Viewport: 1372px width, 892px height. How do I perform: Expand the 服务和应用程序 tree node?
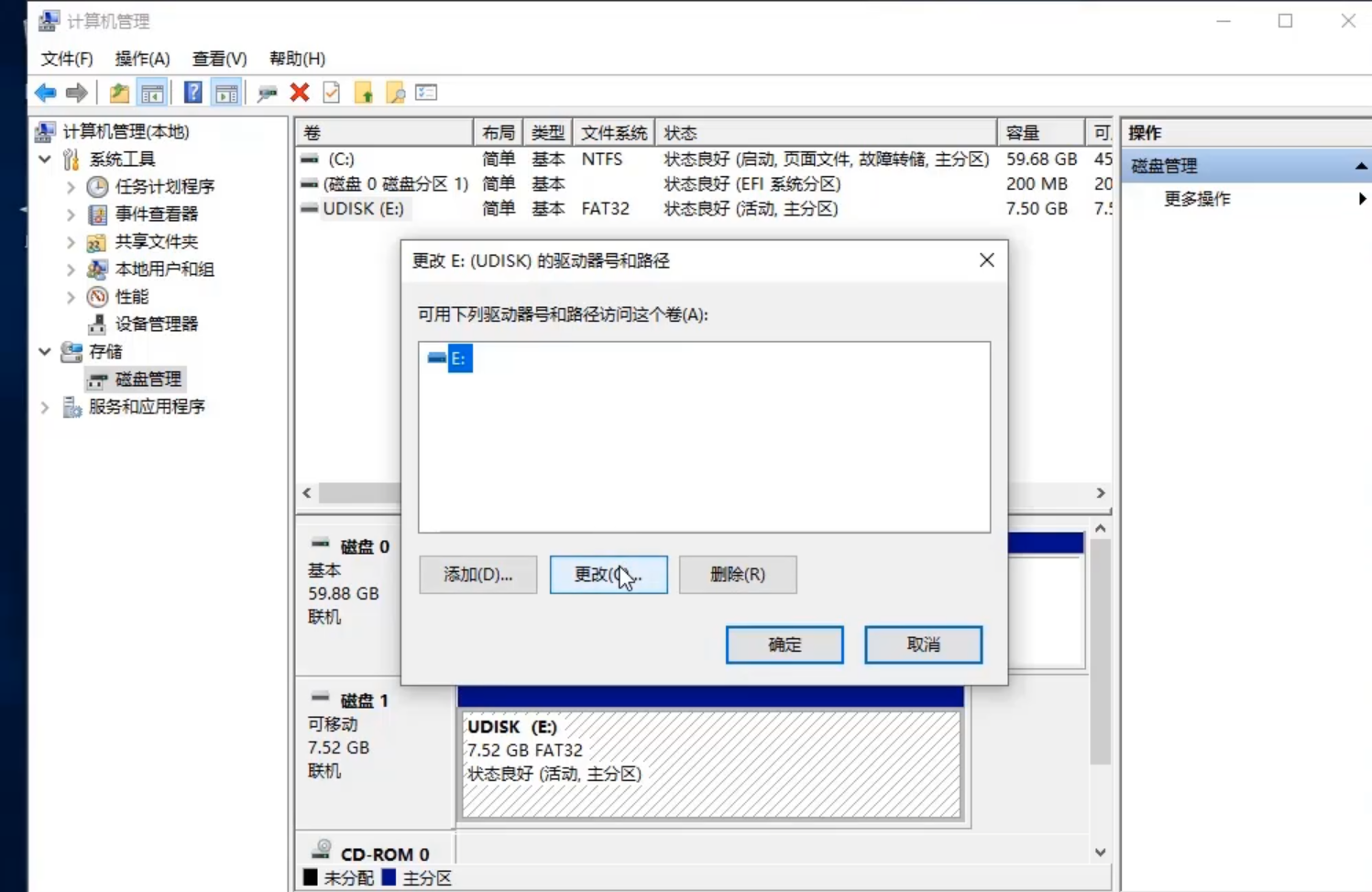(45, 407)
